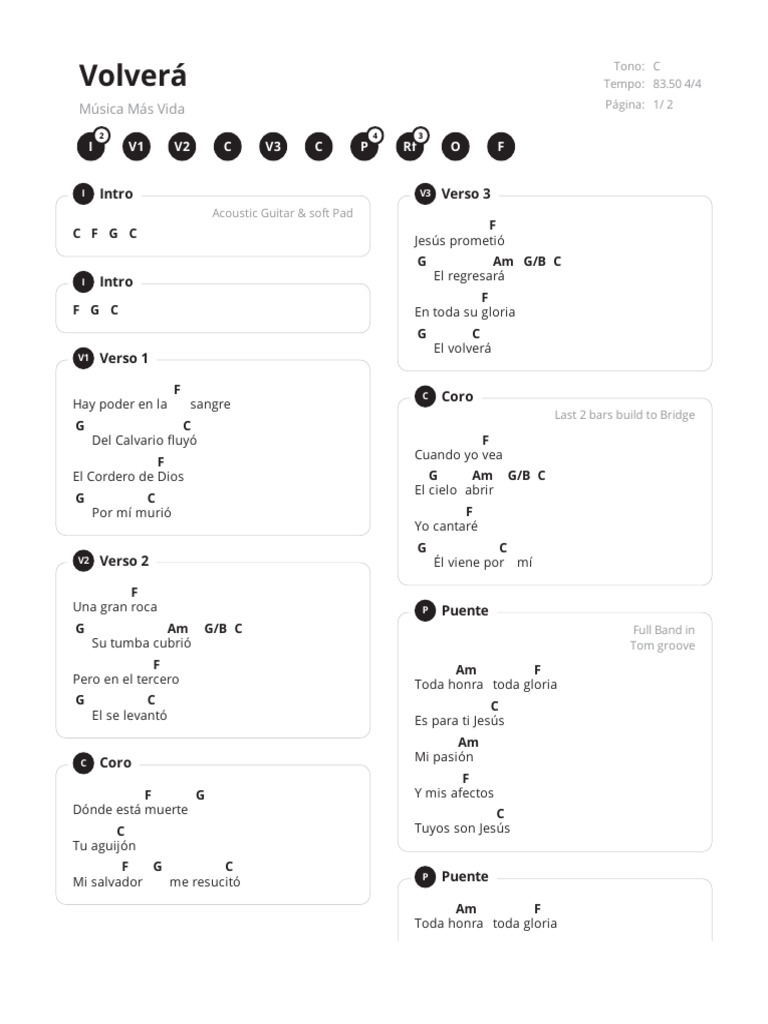
Task: Click the final 'F' circle in roadmap
Action: (501, 146)
